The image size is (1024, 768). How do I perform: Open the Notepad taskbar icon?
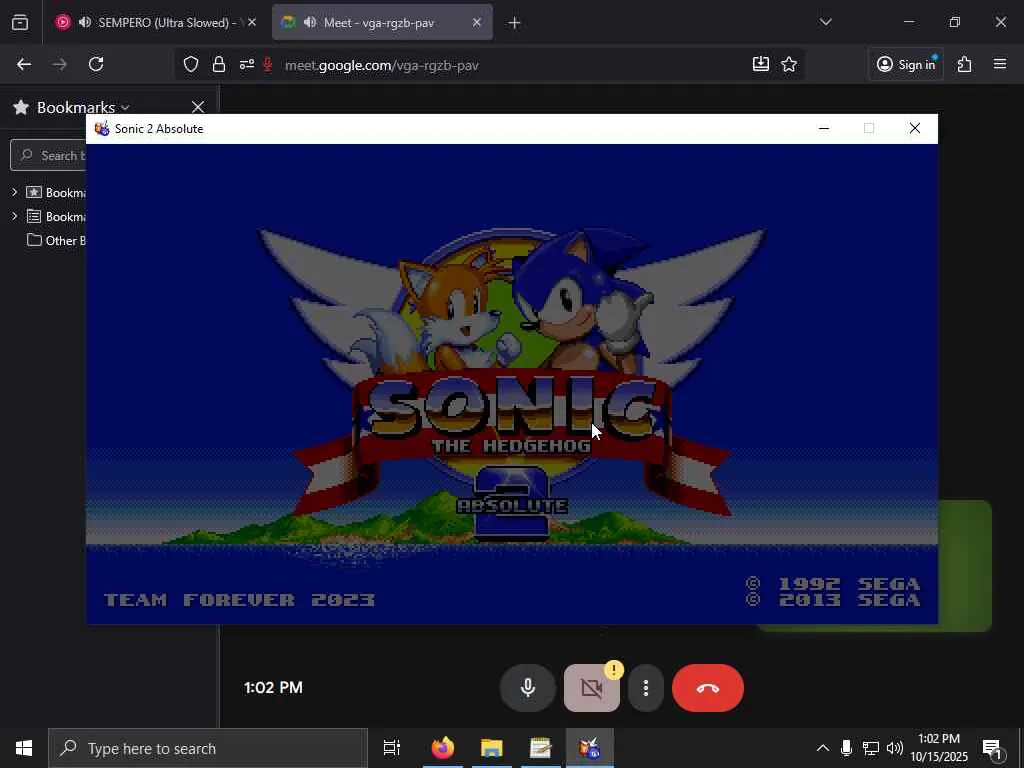541,748
